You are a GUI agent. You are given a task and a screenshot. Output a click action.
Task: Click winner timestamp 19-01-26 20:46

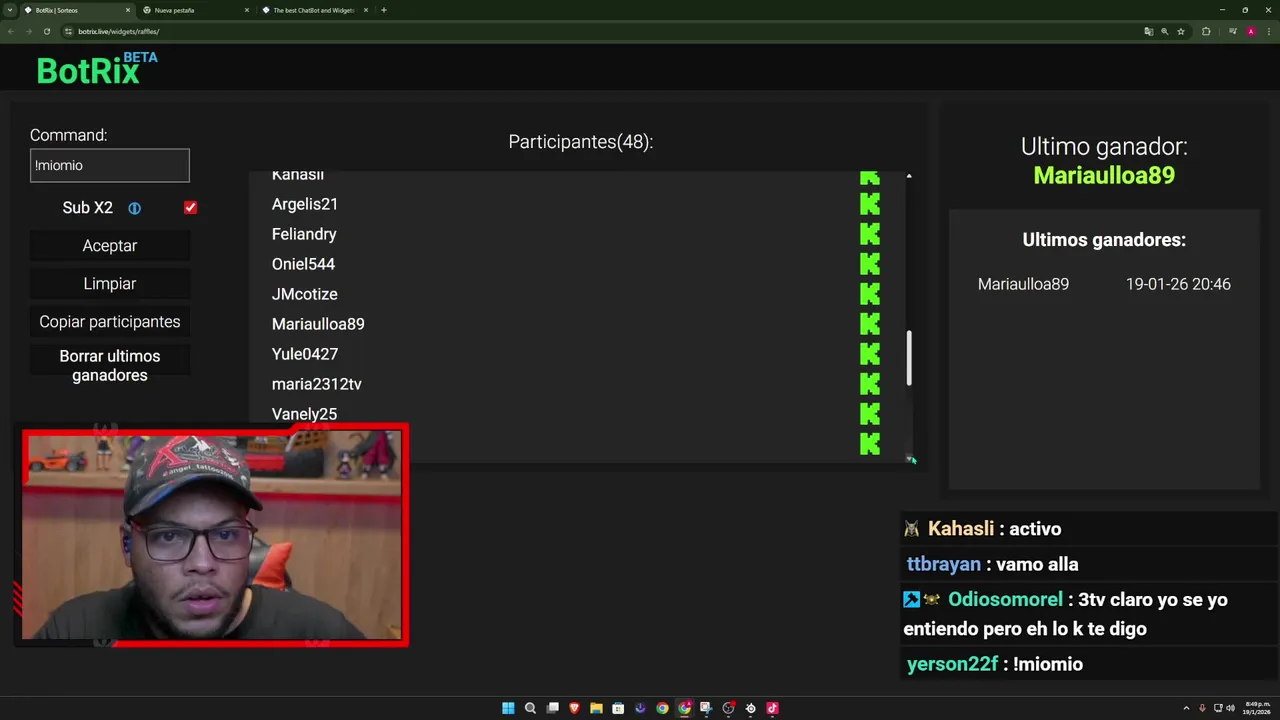coord(1178,284)
